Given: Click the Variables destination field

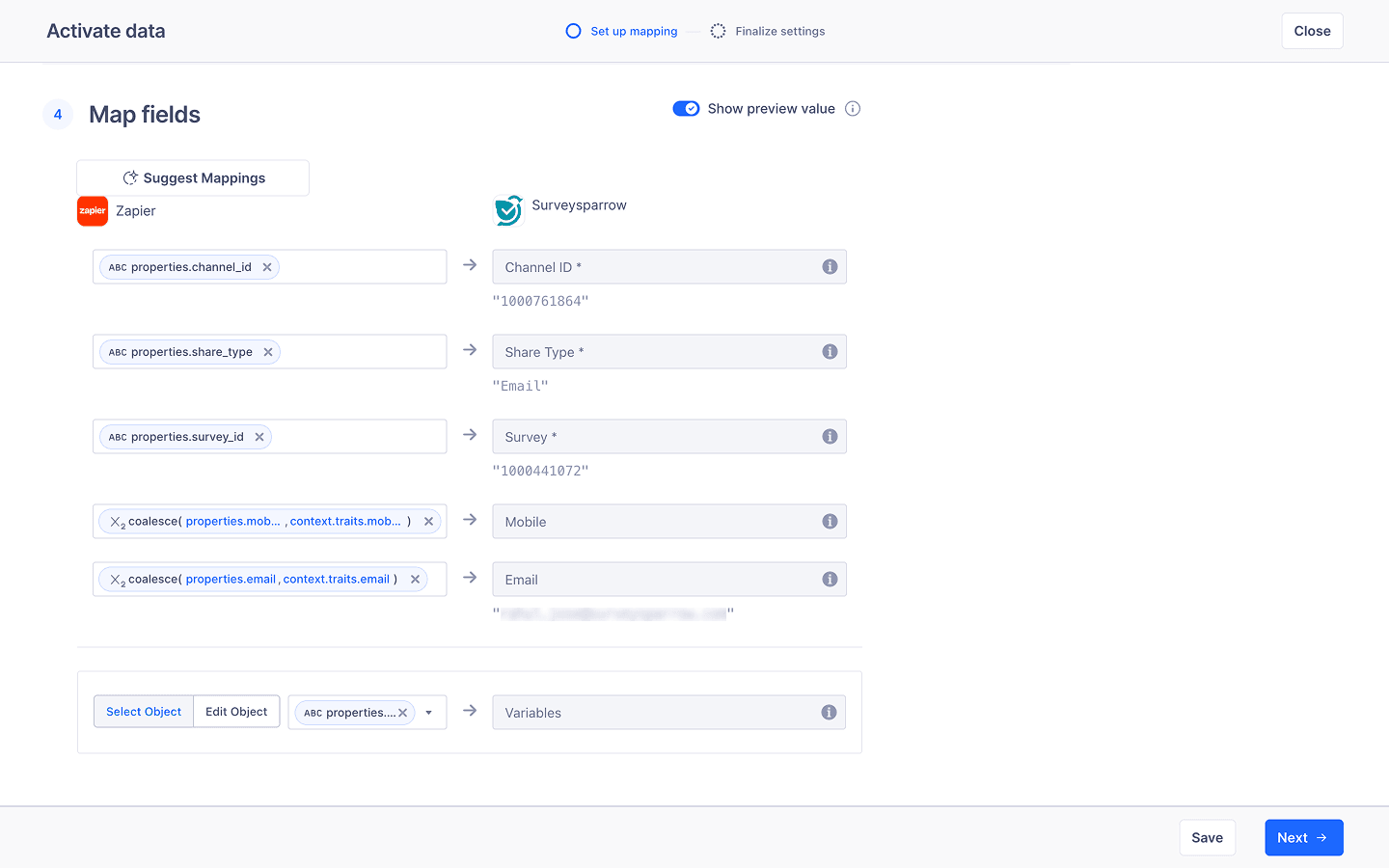Looking at the screenshot, I should click(x=669, y=713).
